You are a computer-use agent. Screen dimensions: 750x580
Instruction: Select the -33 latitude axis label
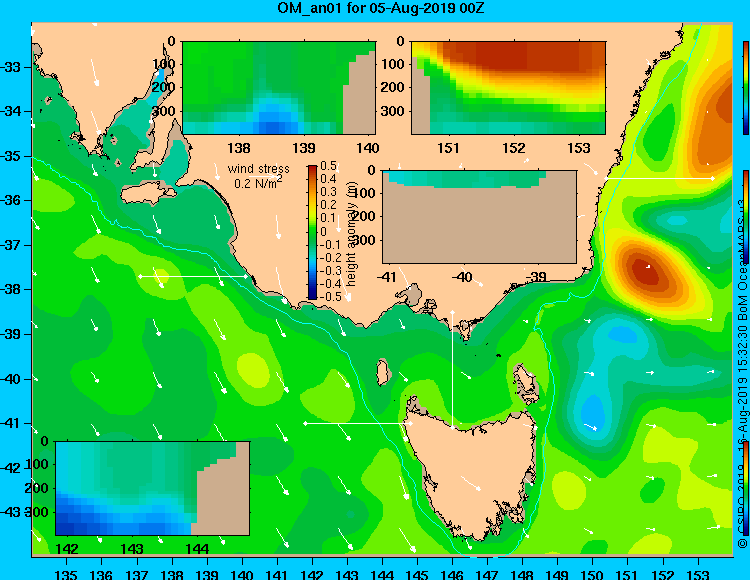(x=11, y=67)
